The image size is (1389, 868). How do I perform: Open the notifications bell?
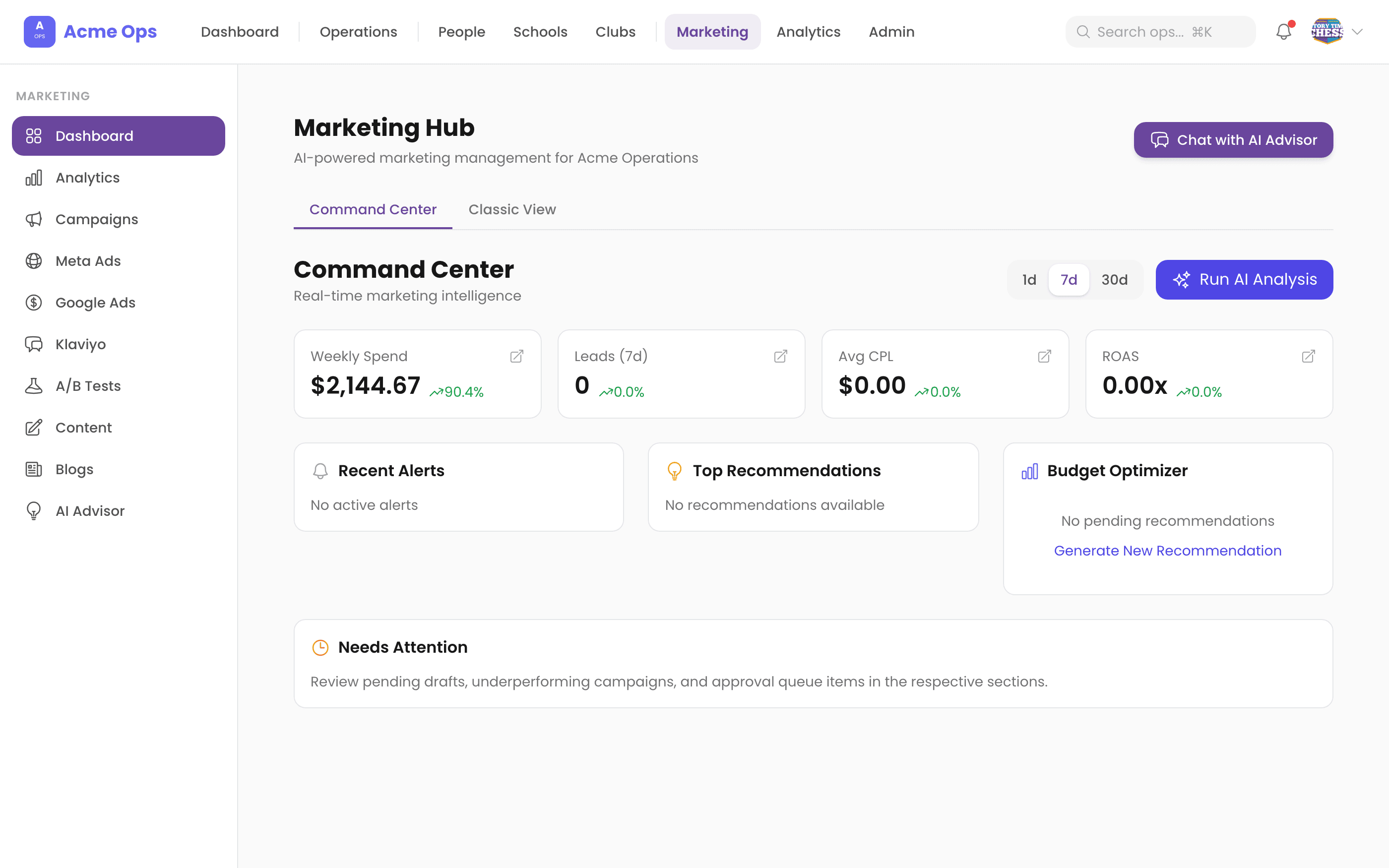pos(1283,32)
